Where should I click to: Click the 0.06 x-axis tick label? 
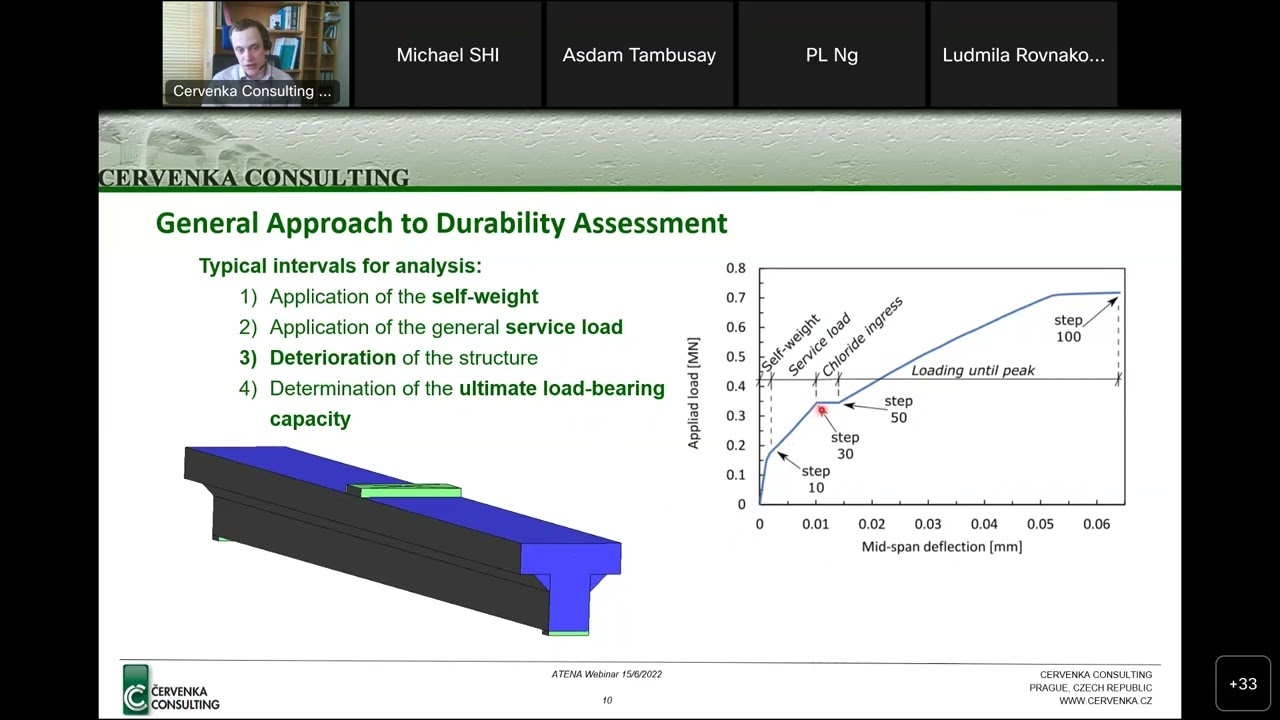click(x=1096, y=524)
